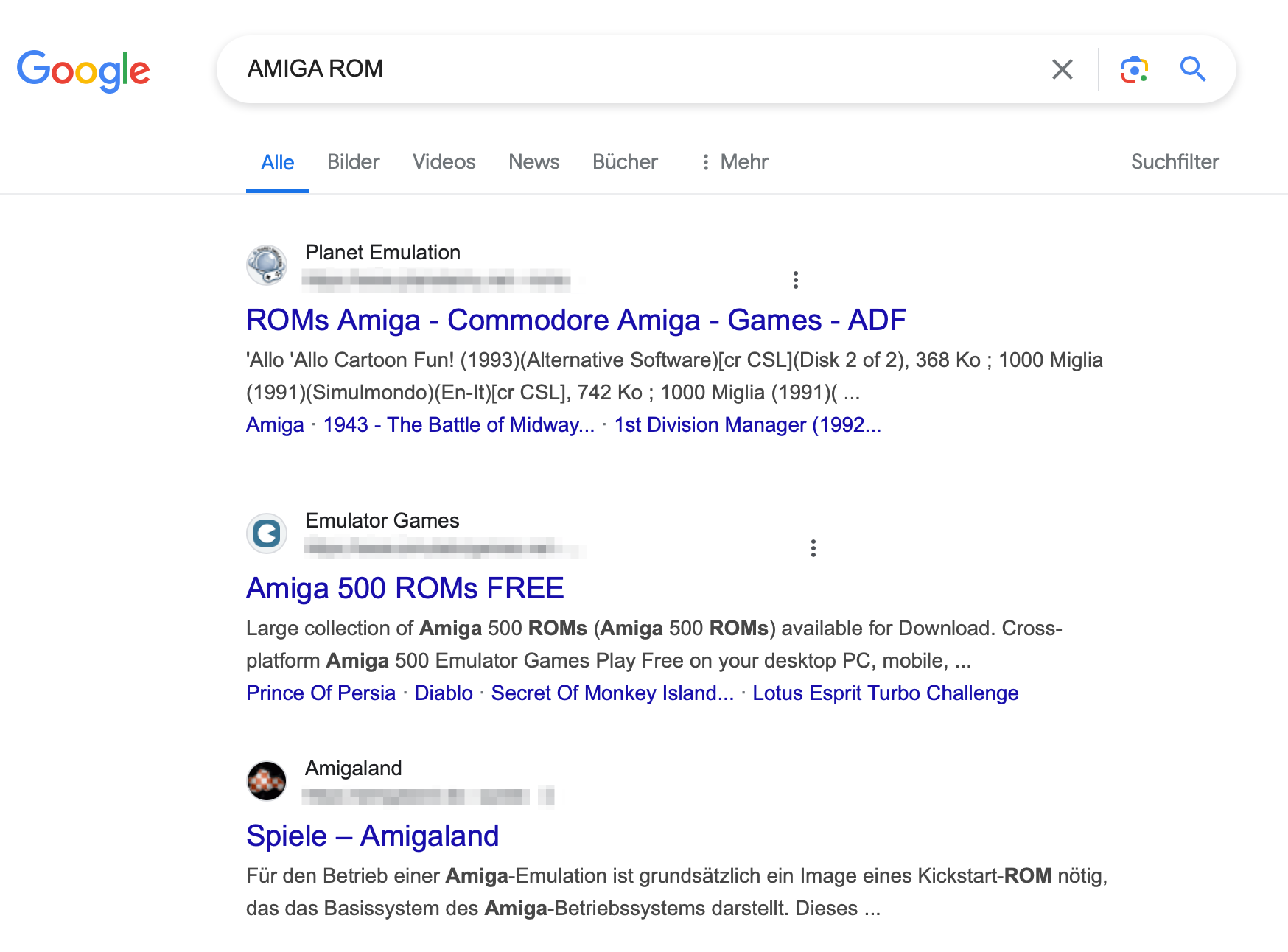
Task: Click the Emulator Games site name
Action: pos(382,521)
